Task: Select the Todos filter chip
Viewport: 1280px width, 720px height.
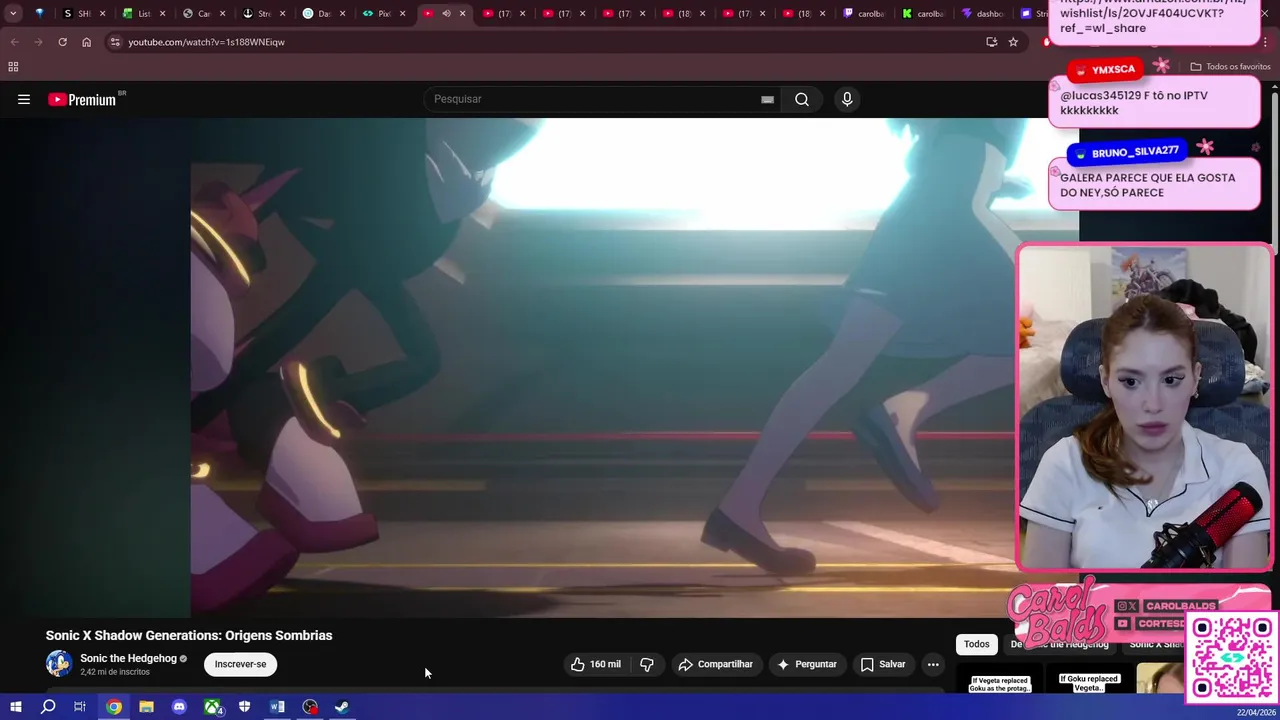Action: (x=977, y=644)
